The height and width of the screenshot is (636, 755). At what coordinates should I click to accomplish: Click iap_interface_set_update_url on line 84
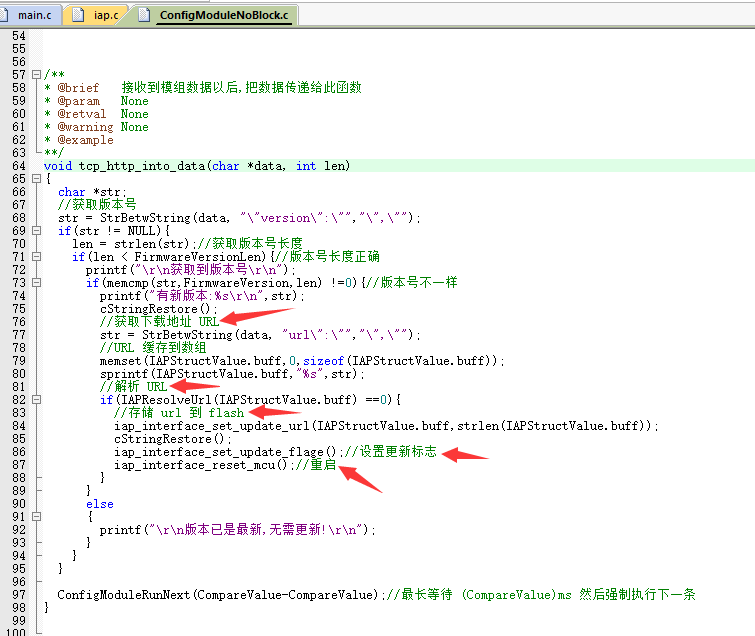point(211,426)
